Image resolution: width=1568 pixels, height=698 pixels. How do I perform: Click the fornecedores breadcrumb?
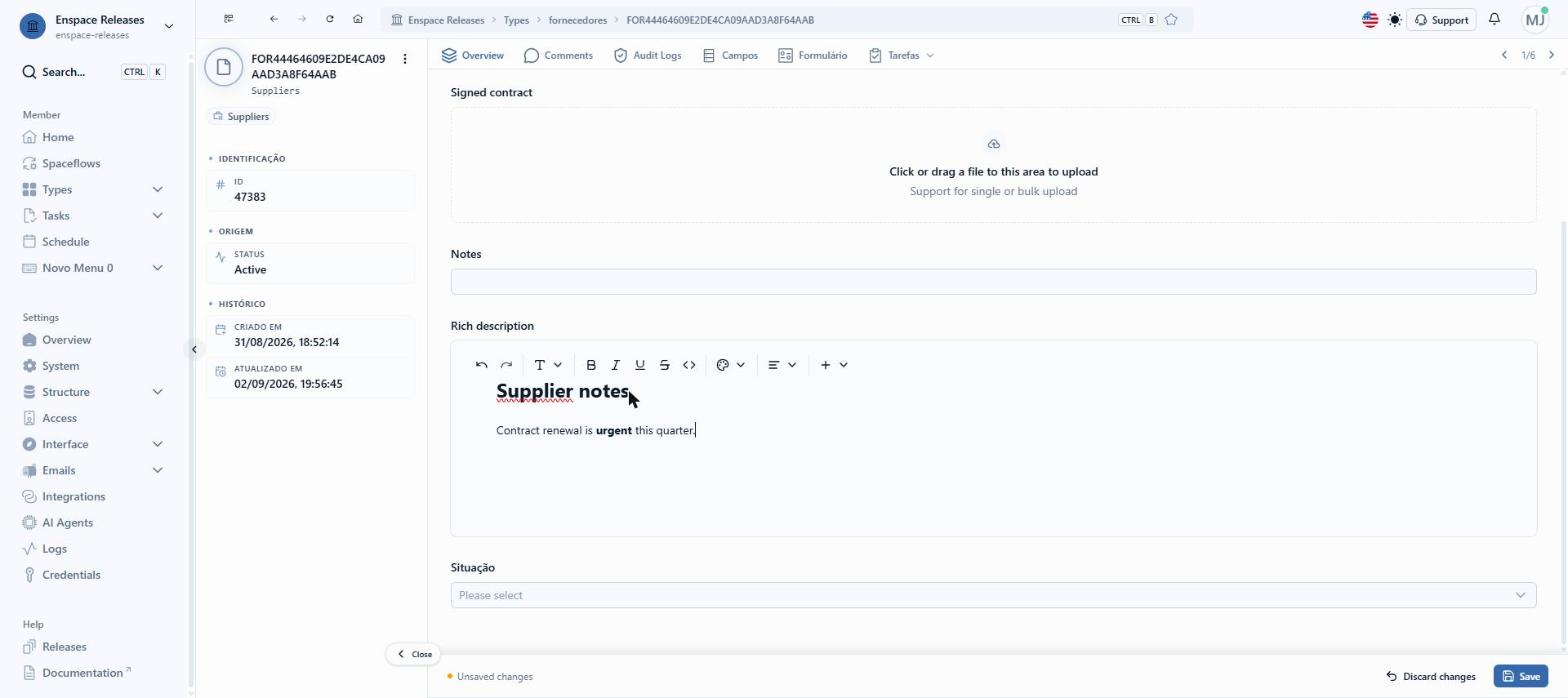tap(578, 20)
